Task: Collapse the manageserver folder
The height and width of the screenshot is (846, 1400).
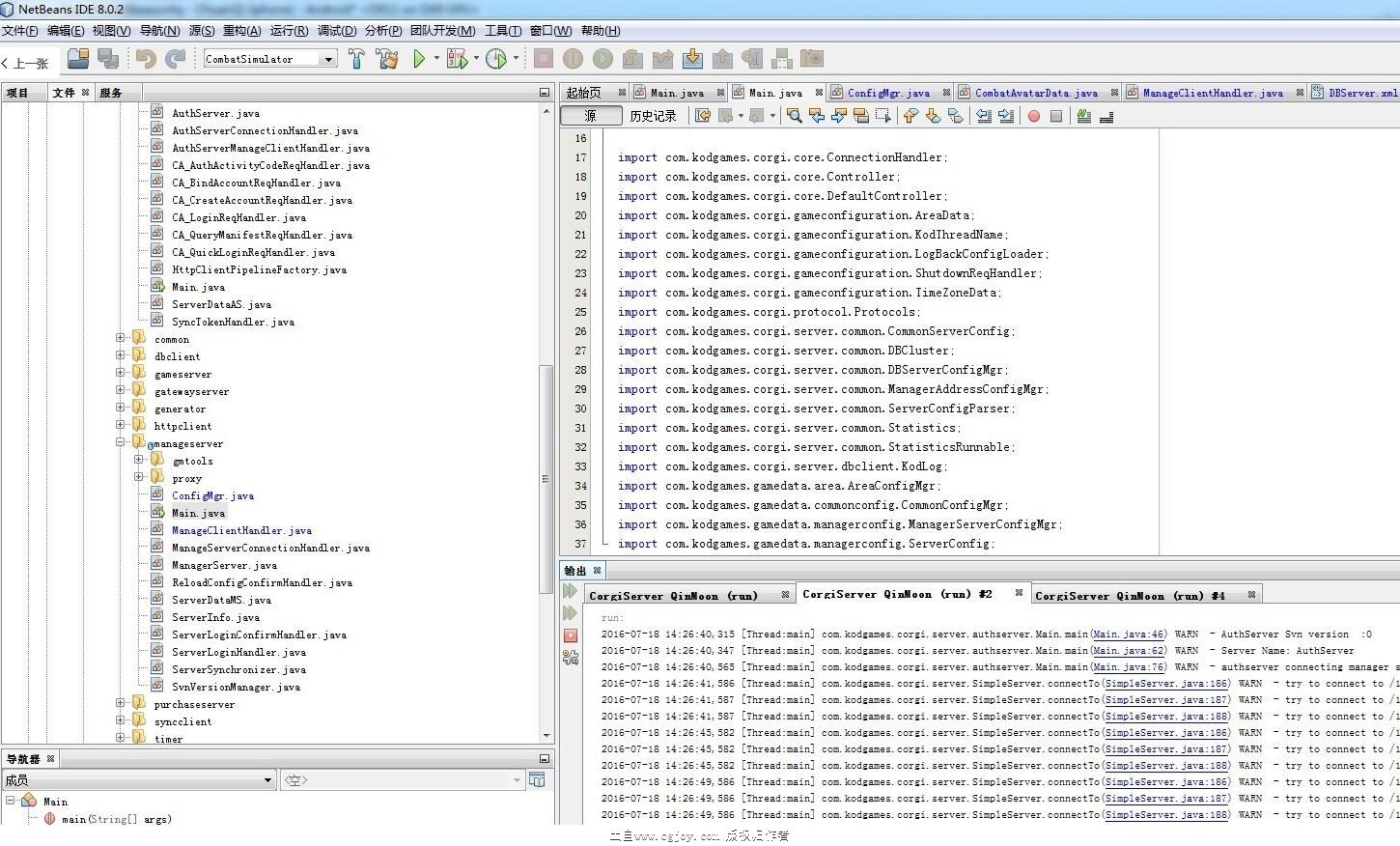Action: (121, 442)
